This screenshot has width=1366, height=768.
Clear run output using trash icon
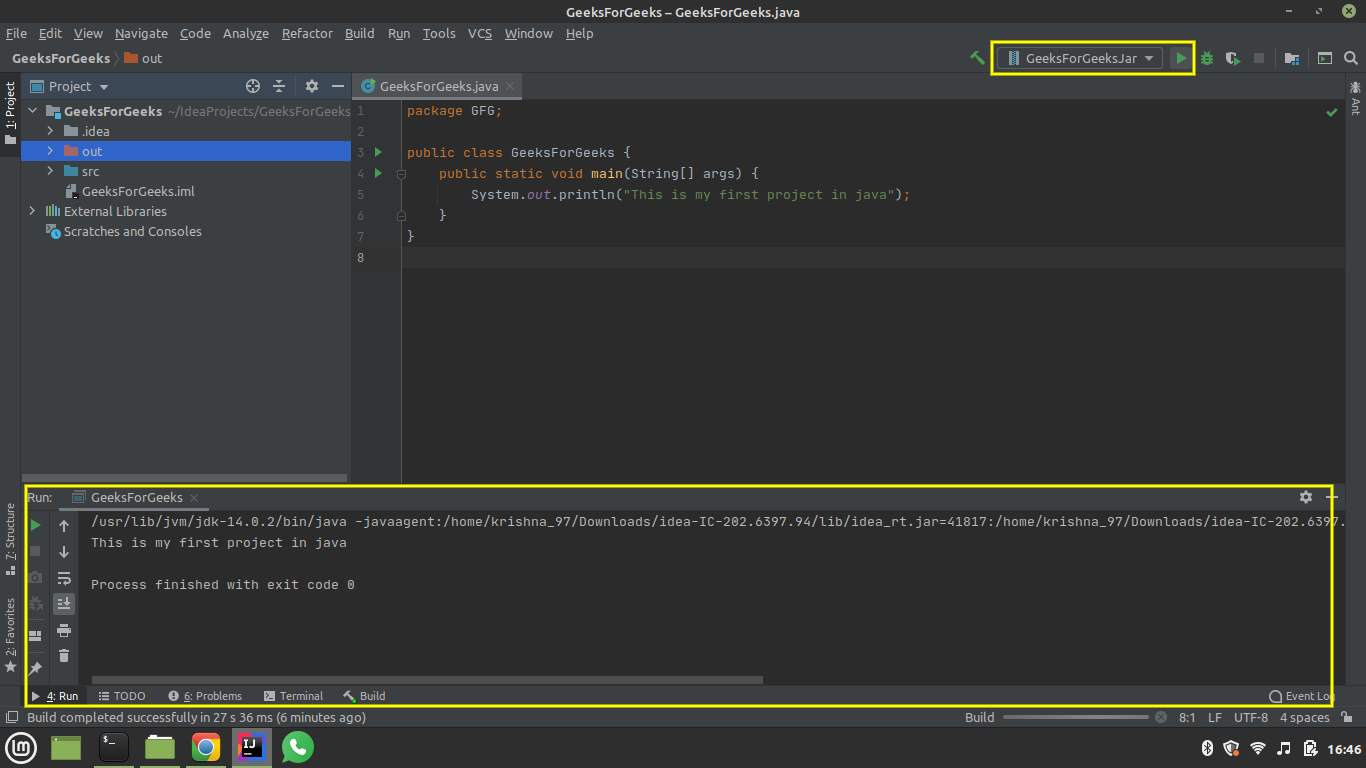[64, 656]
